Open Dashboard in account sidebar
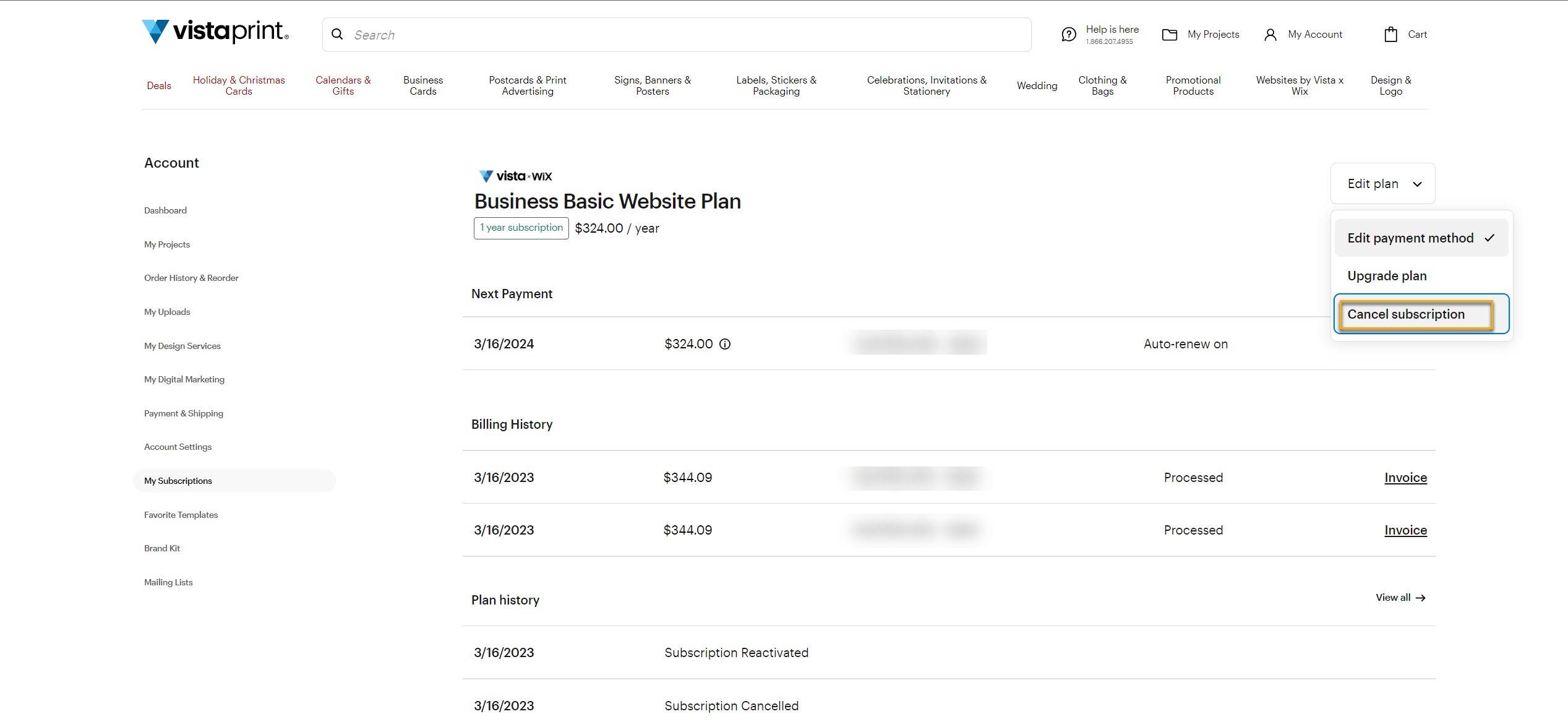1568x727 pixels. point(165,210)
